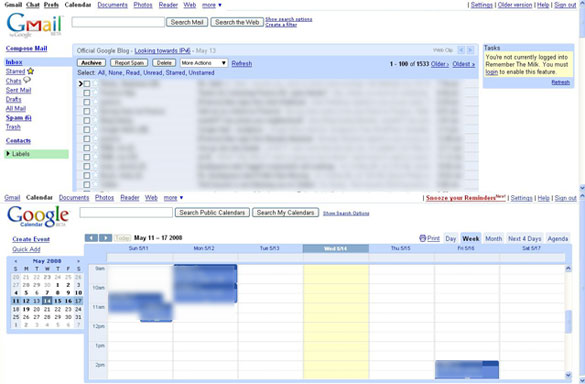
Task: Open the Friday 5/16 event at 2pm
Action: [467, 369]
